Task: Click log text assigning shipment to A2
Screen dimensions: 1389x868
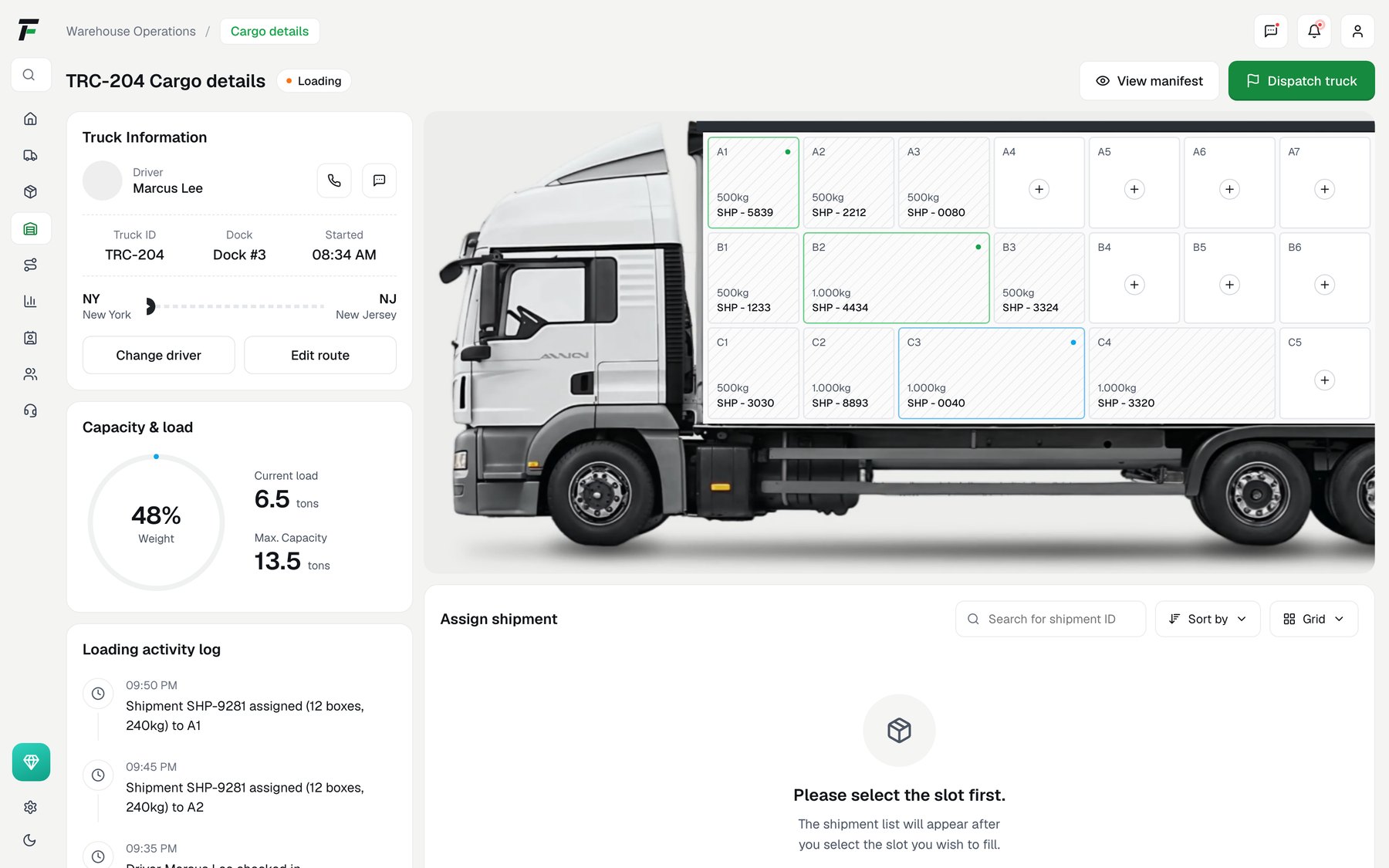Action: click(245, 797)
